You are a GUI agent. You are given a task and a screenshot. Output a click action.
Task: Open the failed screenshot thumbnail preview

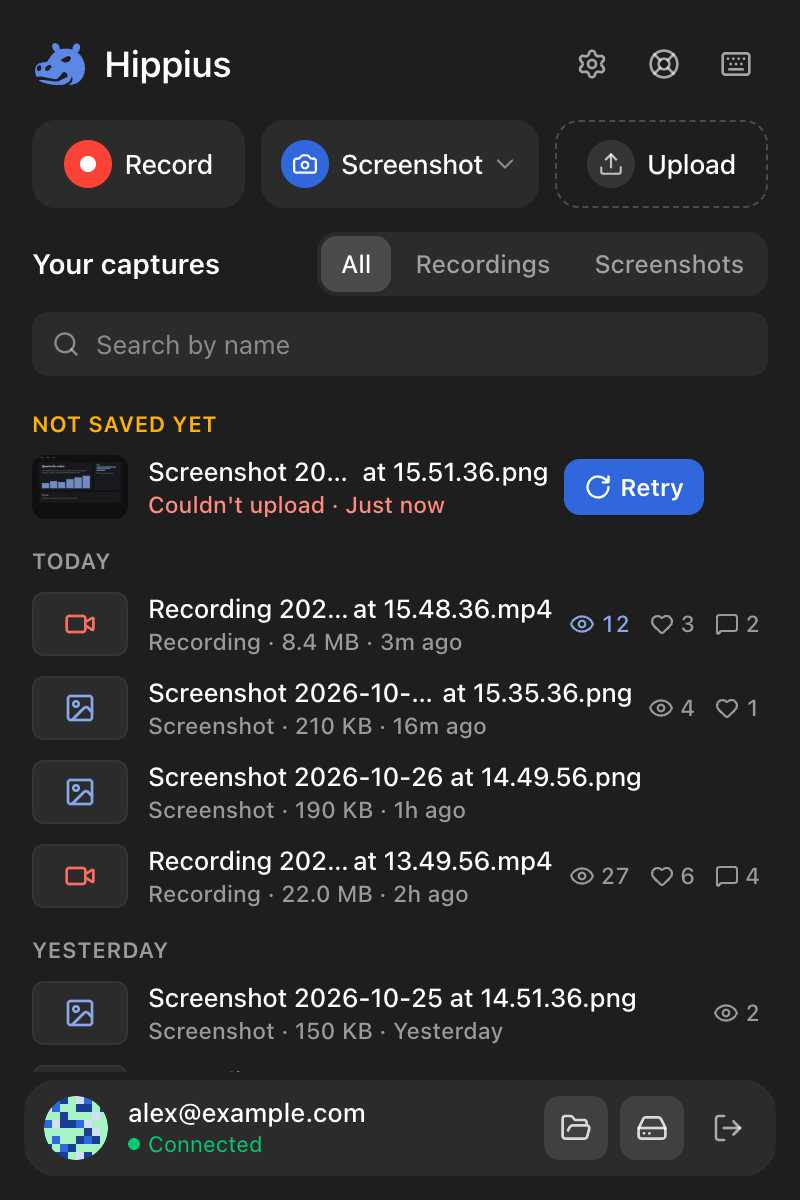click(x=80, y=488)
